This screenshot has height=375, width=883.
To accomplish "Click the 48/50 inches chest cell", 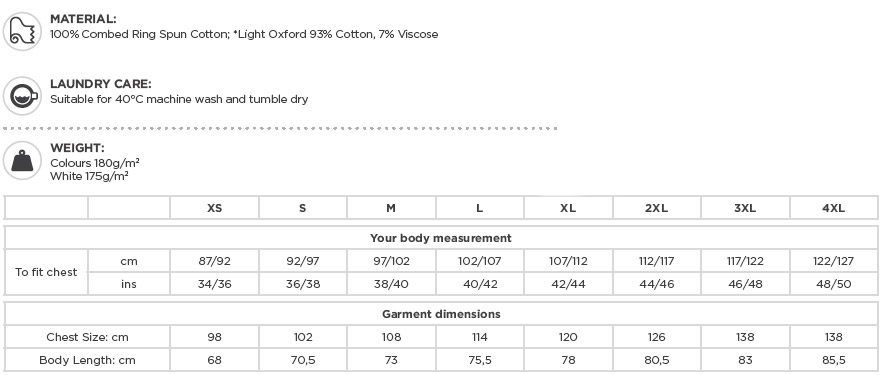I will pos(833,284).
